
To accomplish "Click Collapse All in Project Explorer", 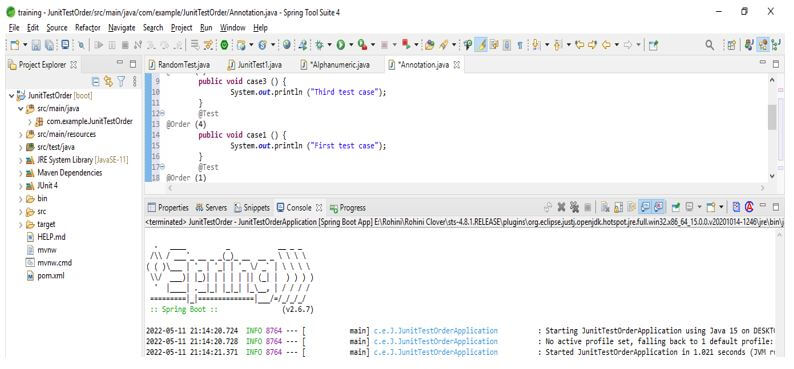I will click(95, 81).
